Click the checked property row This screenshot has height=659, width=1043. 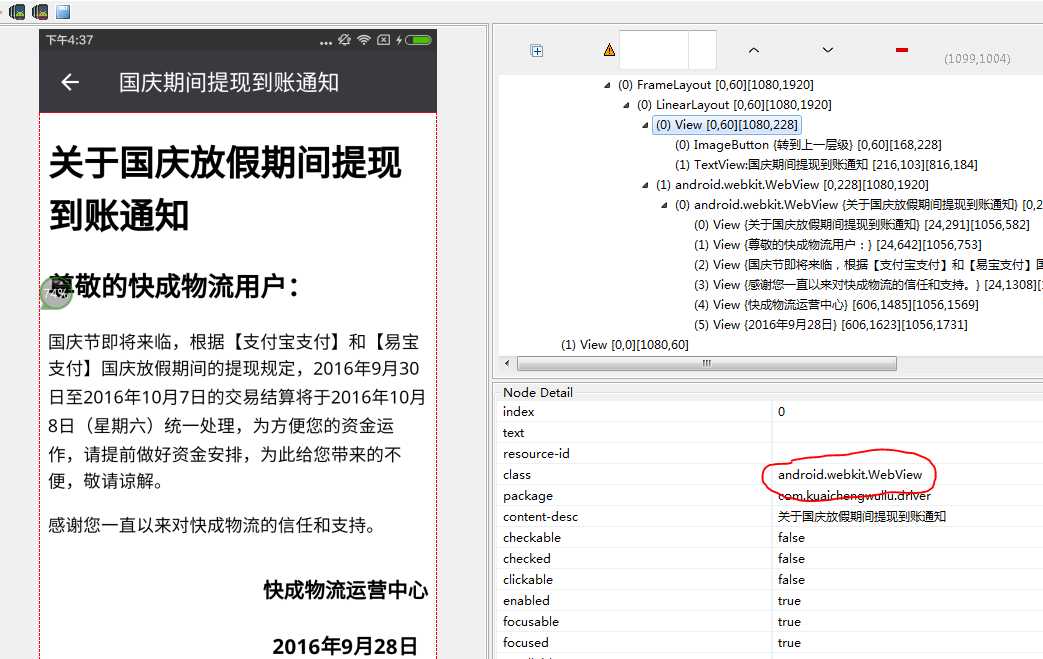769,559
